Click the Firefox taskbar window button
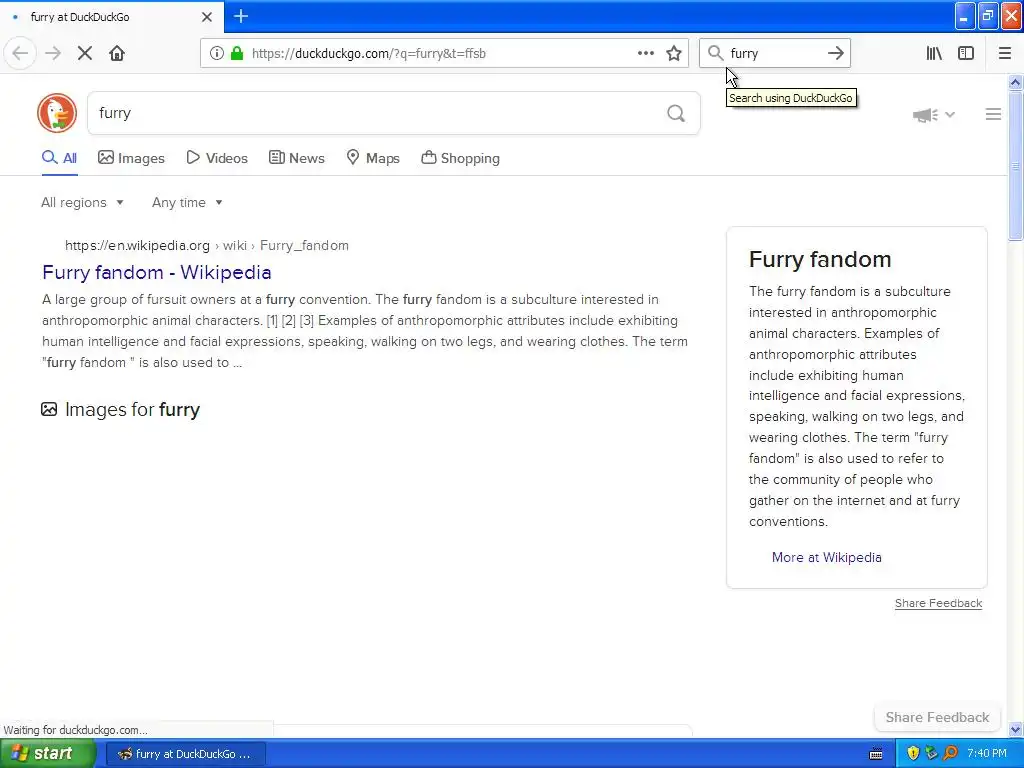 pyautogui.click(x=185, y=754)
